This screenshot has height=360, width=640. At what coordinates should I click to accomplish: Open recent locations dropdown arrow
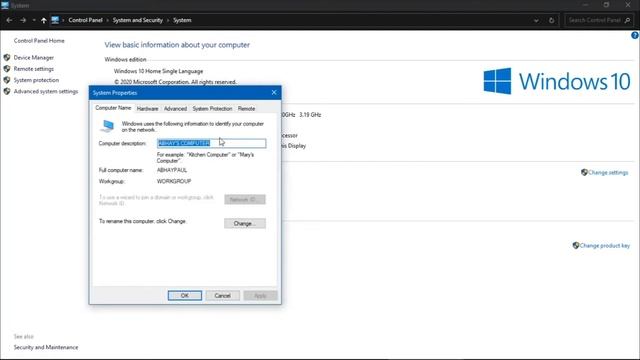point(34,20)
